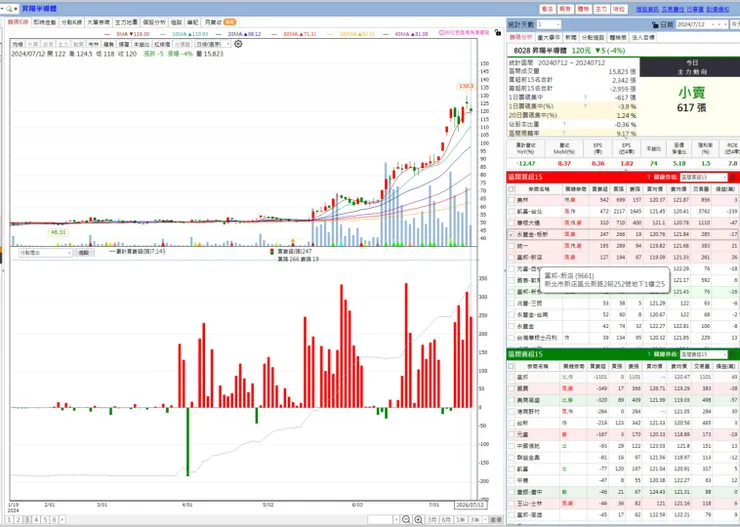Tick checkbox for 統一 broker row
740x527 pixels.
511,246
